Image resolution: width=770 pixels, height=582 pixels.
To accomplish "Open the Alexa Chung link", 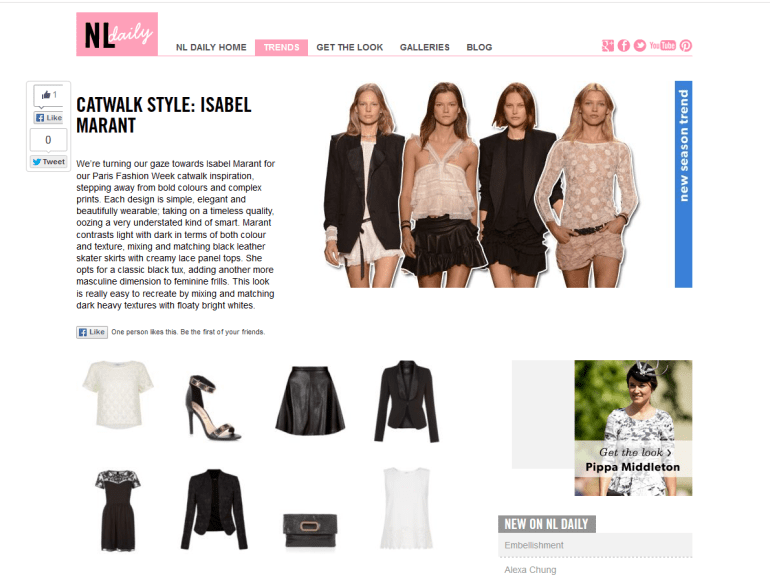I will click(x=530, y=570).
